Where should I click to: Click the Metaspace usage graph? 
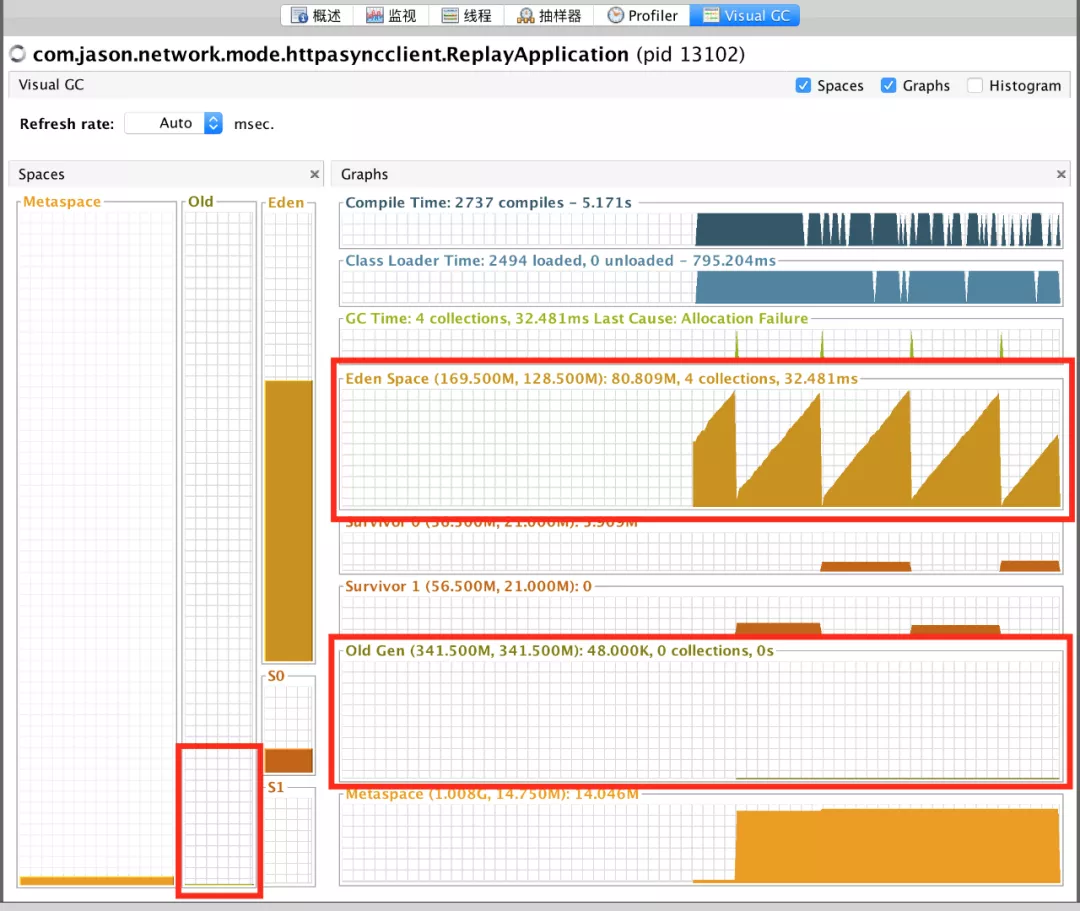(x=700, y=840)
